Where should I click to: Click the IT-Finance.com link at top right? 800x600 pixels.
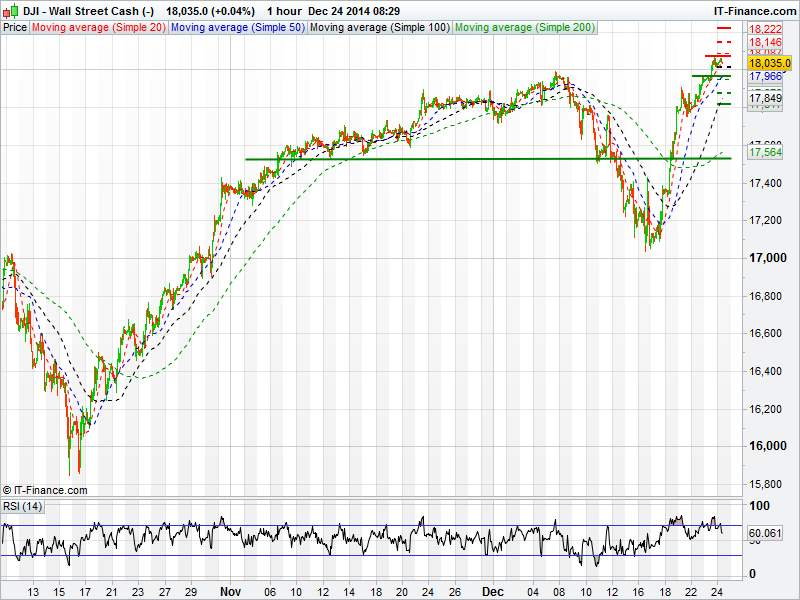(x=755, y=10)
